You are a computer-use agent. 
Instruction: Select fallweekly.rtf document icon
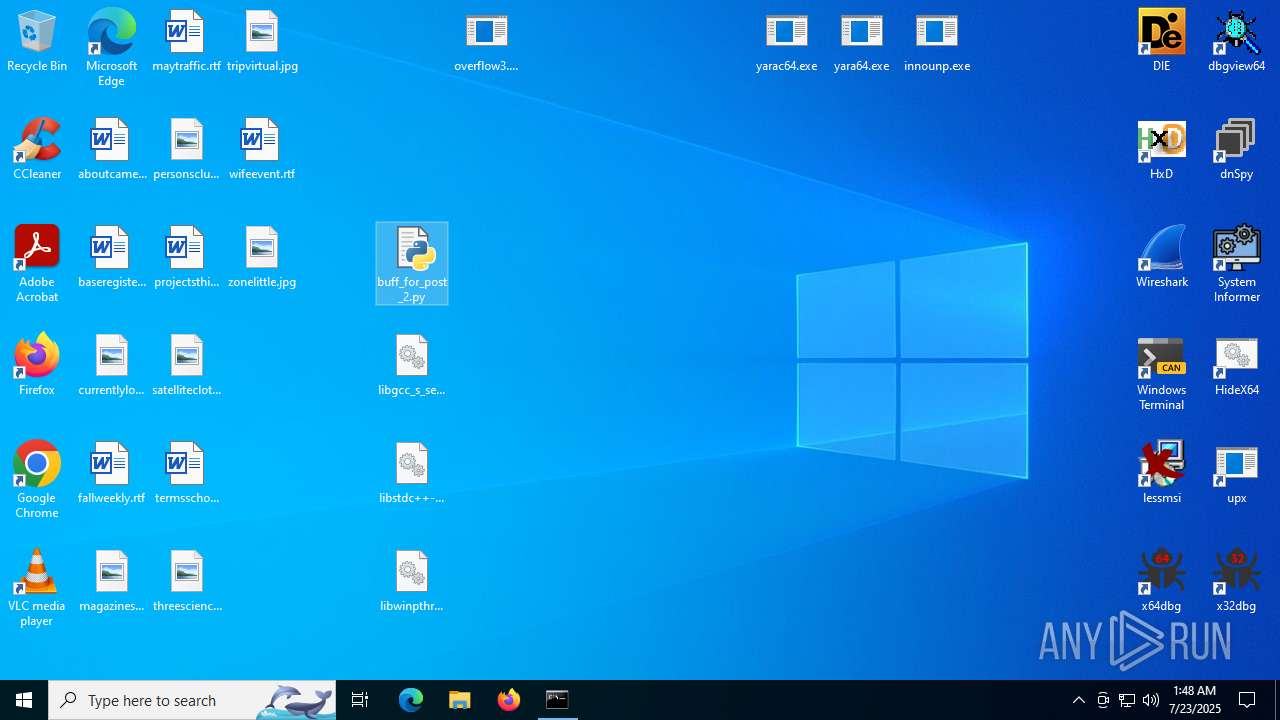pos(112,474)
